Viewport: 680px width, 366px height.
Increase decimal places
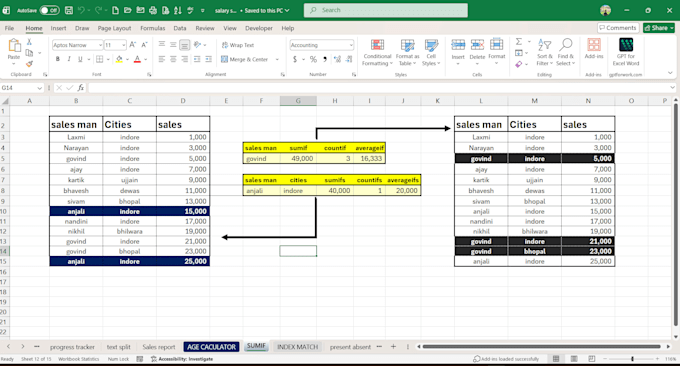click(x=337, y=59)
